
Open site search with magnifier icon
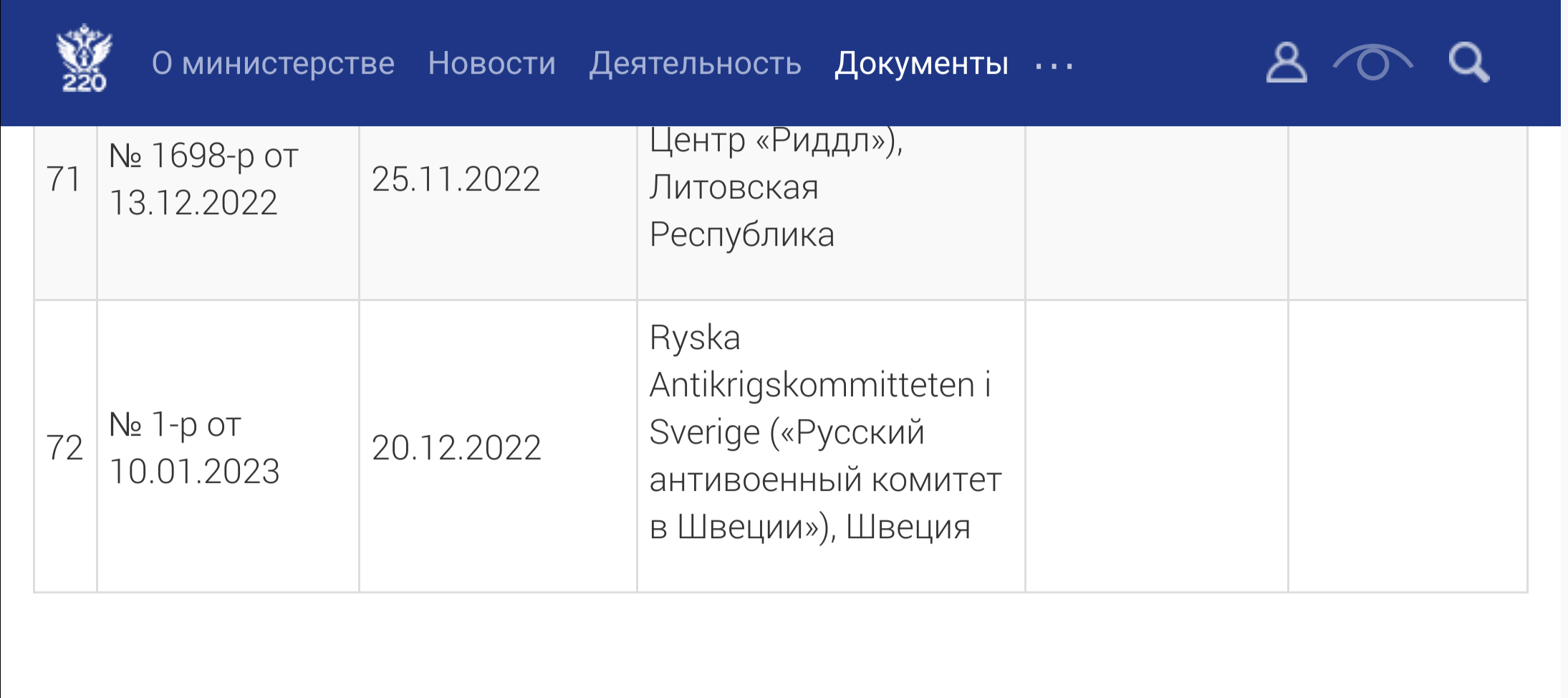pyautogui.click(x=1468, y=63)
